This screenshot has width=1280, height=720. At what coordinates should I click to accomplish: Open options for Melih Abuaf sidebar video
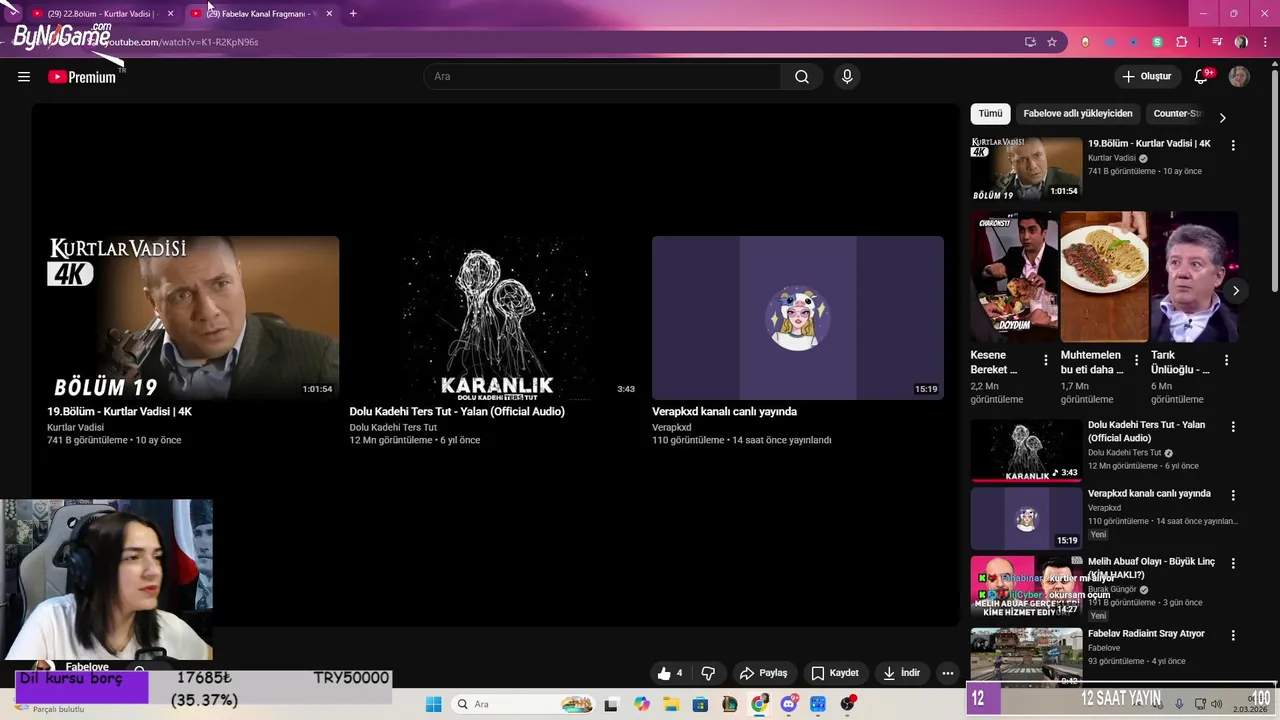1233,563
